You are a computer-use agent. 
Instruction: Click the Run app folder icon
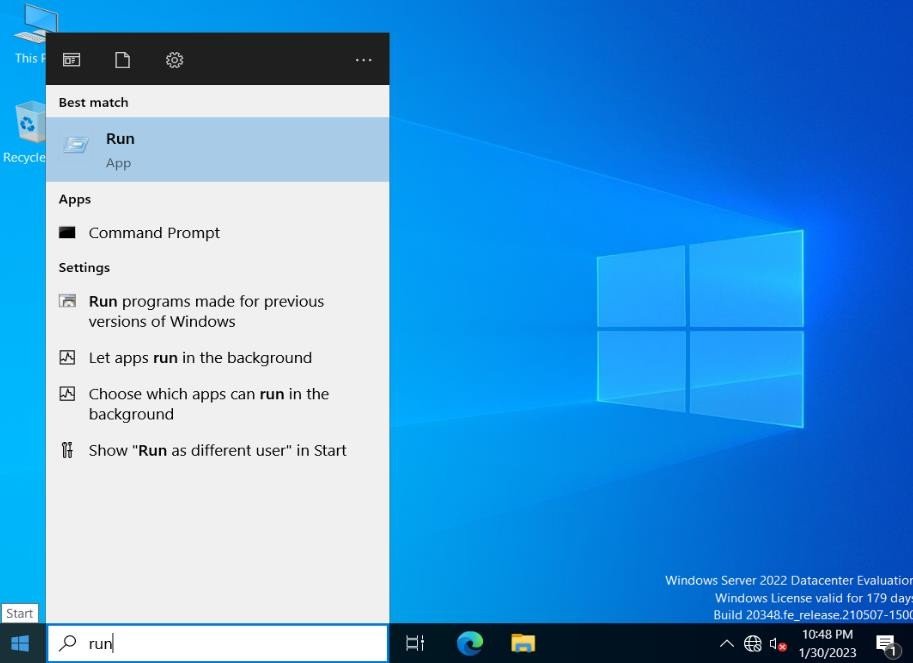click(x=76, y=144)
